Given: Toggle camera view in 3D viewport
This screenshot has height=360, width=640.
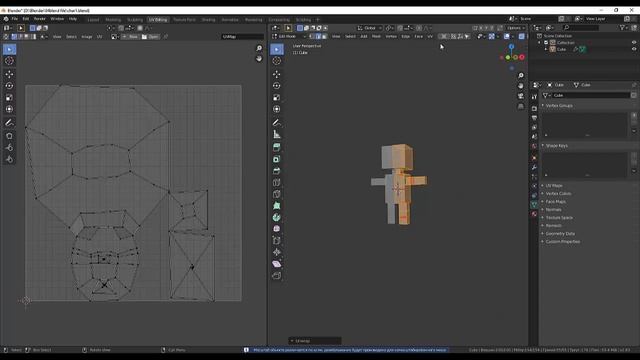Looking at the screenshot, I should [x=521, y=96].
